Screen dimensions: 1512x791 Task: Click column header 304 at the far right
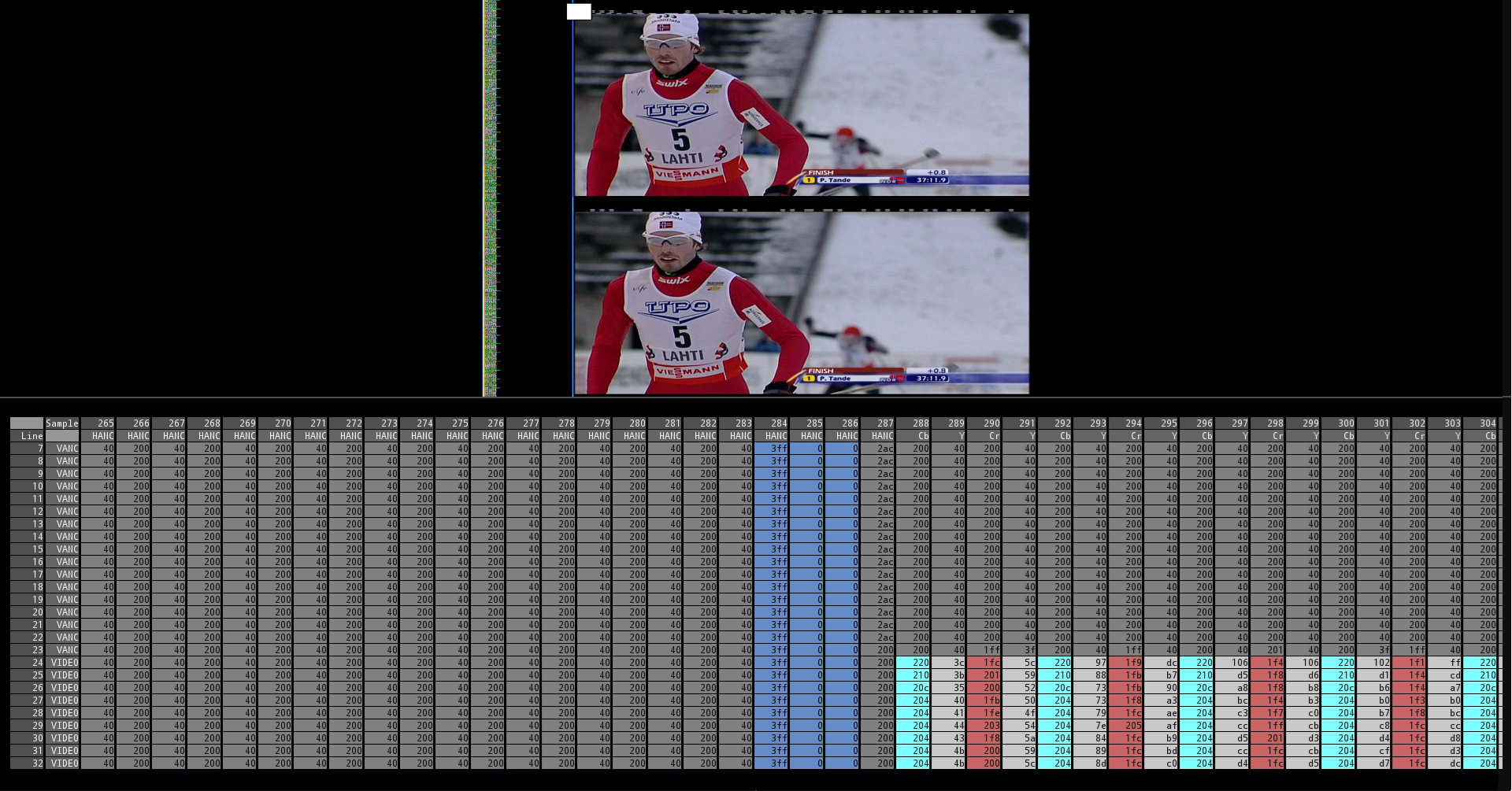click(x=1481, y=423)
